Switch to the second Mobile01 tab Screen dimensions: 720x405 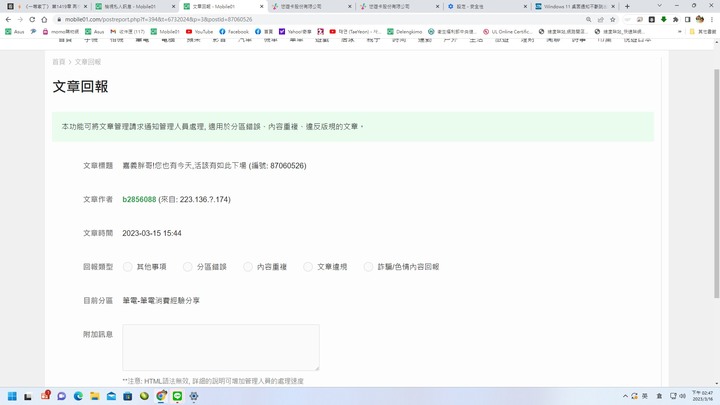133,6
